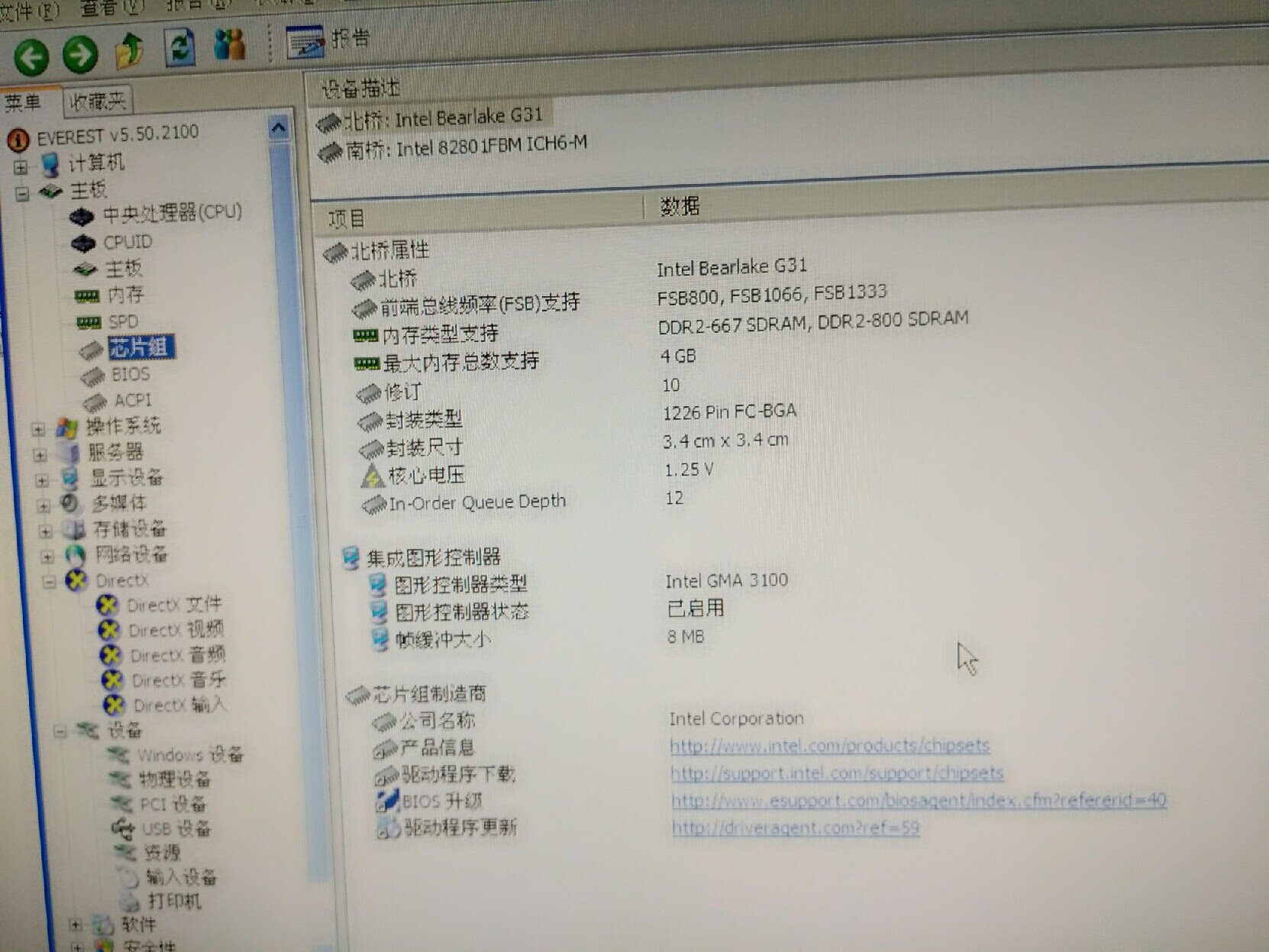Switch to the 收藏夹 favorites tab
Image resolution: width=1269 pixels, height=952 pixels.
coord(96,101)
